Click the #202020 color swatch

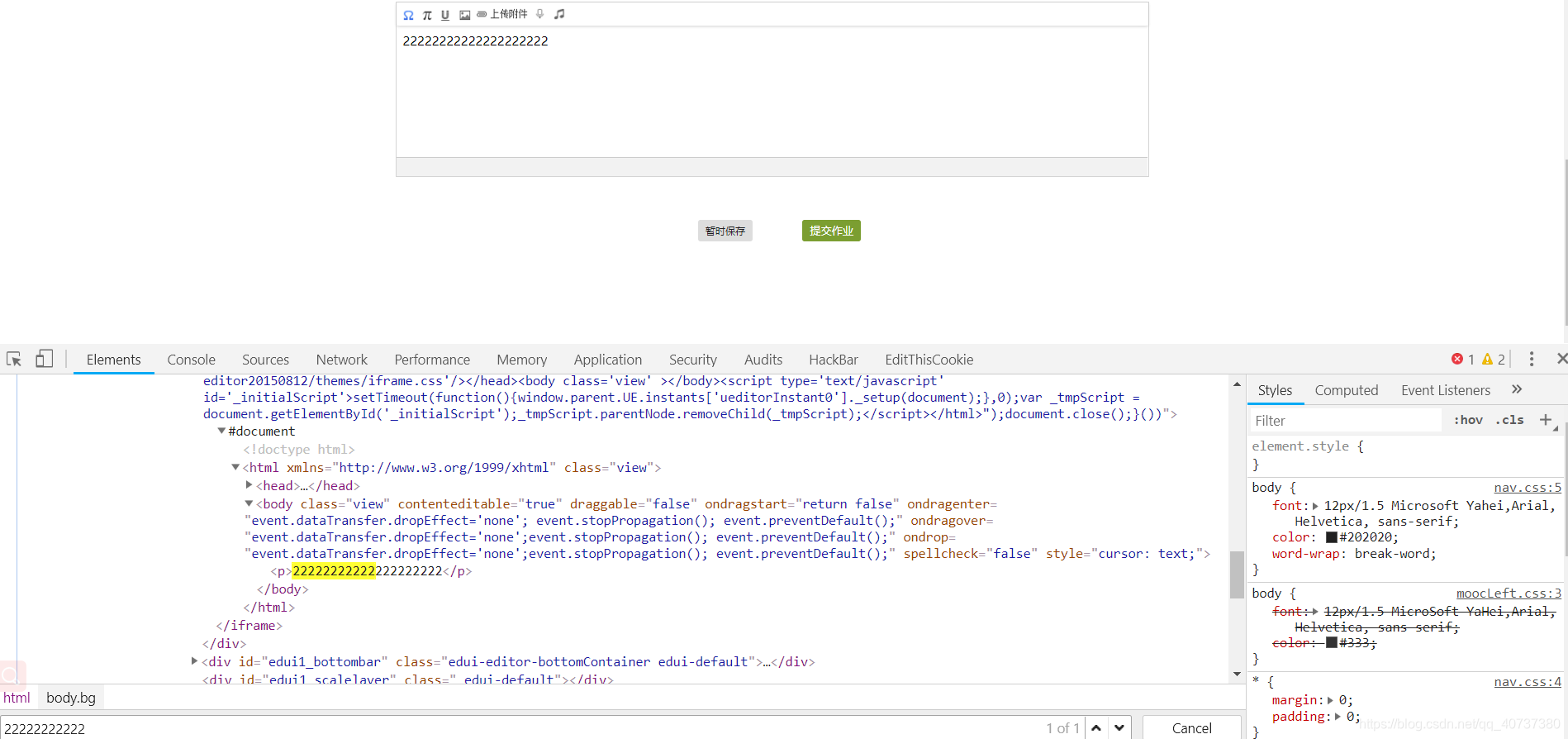tap(1331, 537)
